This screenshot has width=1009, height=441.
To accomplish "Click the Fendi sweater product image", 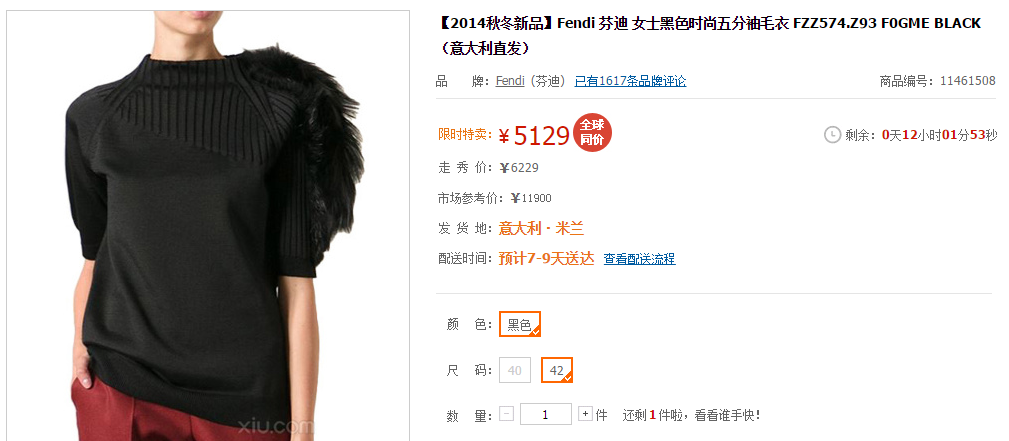I will point(208,225).
